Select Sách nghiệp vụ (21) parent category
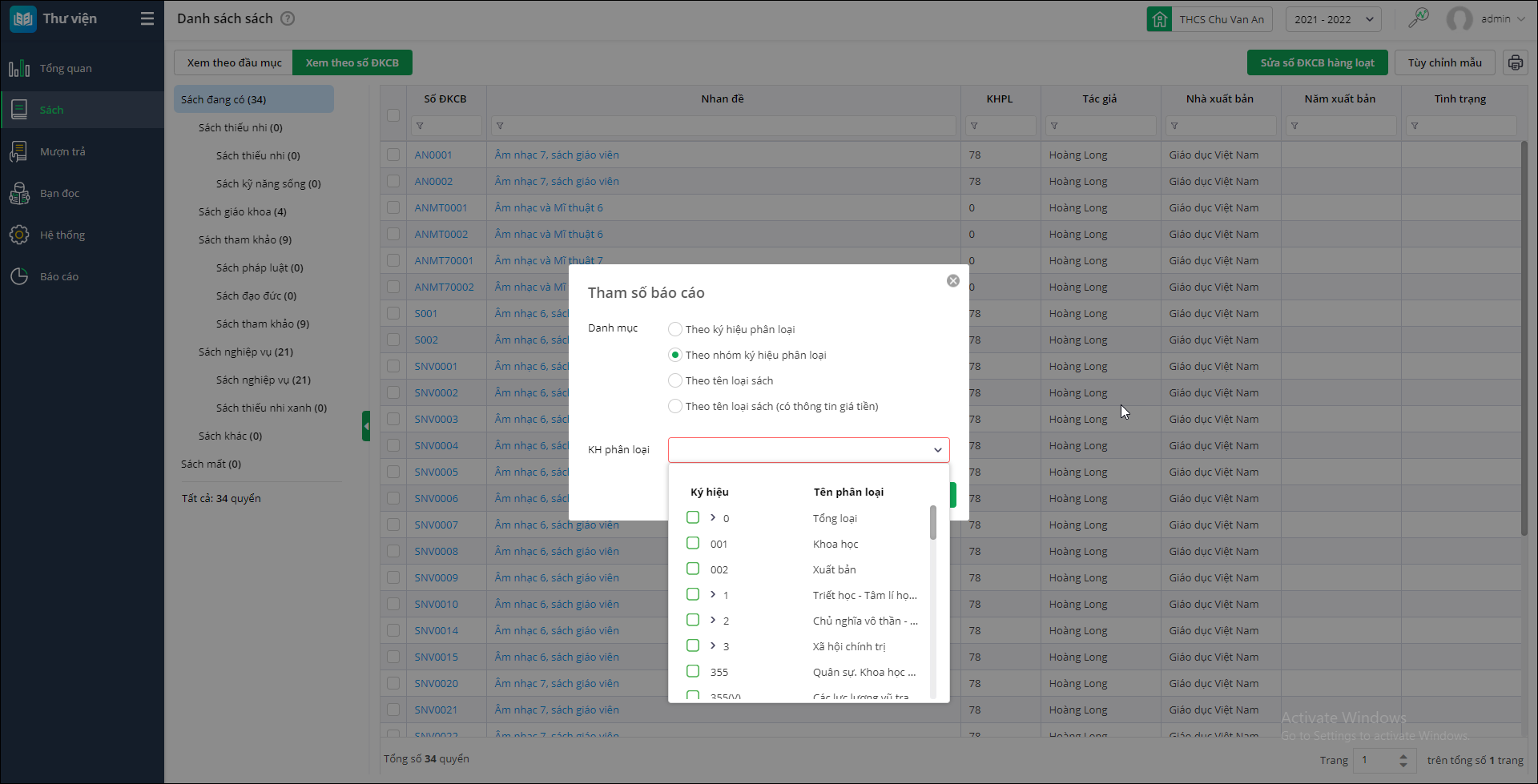Image resolution: width=1538 pixels, height=784 pixels. tap(246, 352)
